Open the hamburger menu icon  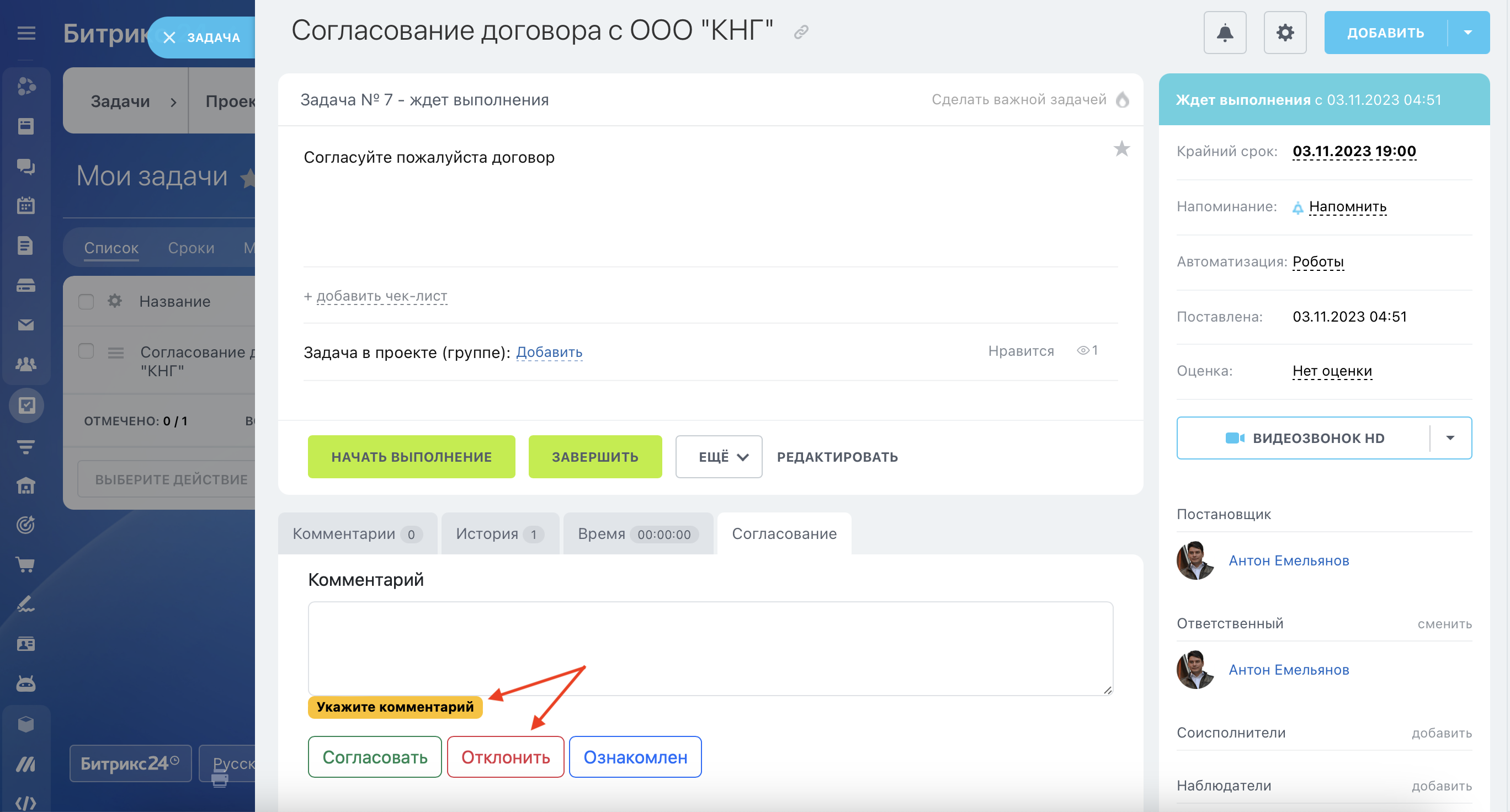click(x=26, y=34)
